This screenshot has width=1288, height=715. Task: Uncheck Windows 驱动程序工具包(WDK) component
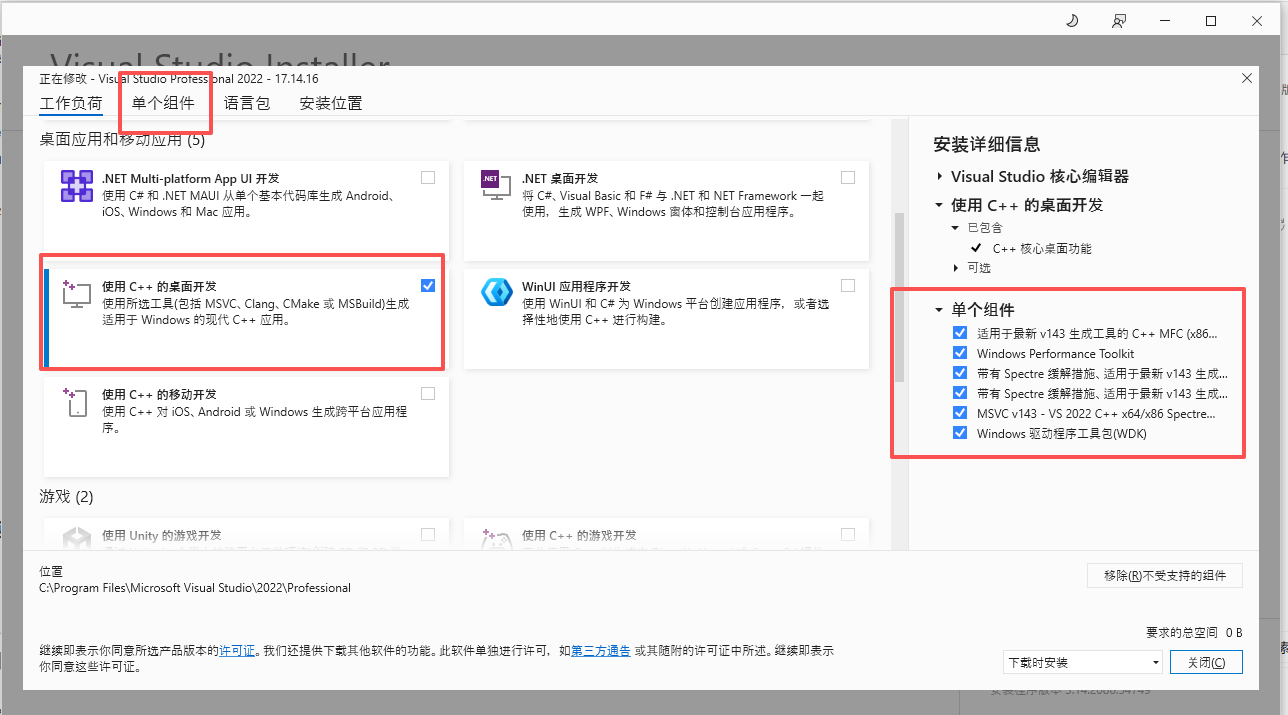(x=960, y=433)
